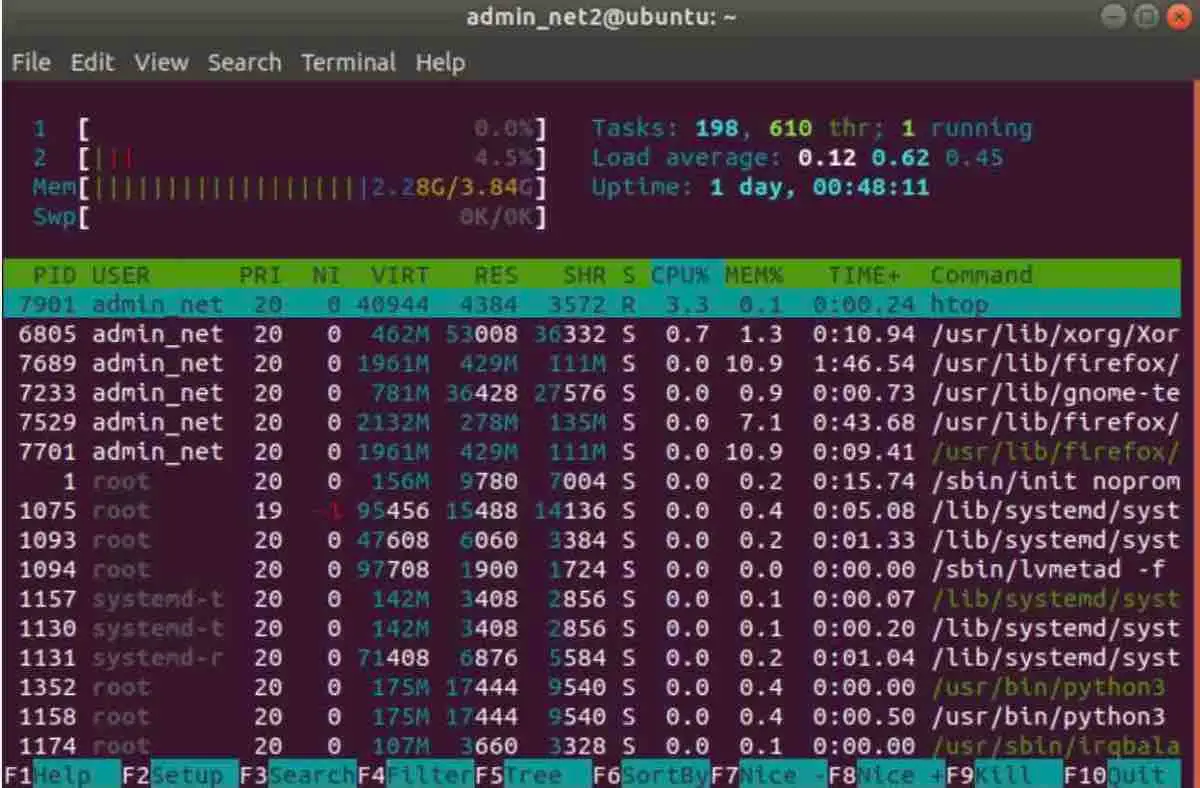Select PID 1 /sbin/init row
The width and height of the screenshot is (1200, 788).
(592, 481)
